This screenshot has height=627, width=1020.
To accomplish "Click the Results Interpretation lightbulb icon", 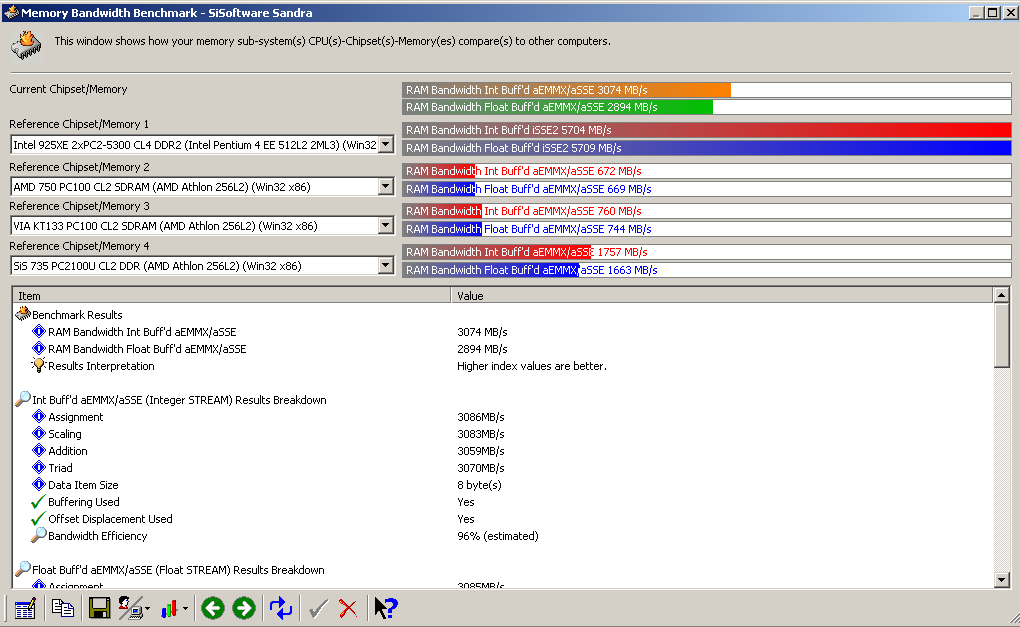I will [38, 365].
